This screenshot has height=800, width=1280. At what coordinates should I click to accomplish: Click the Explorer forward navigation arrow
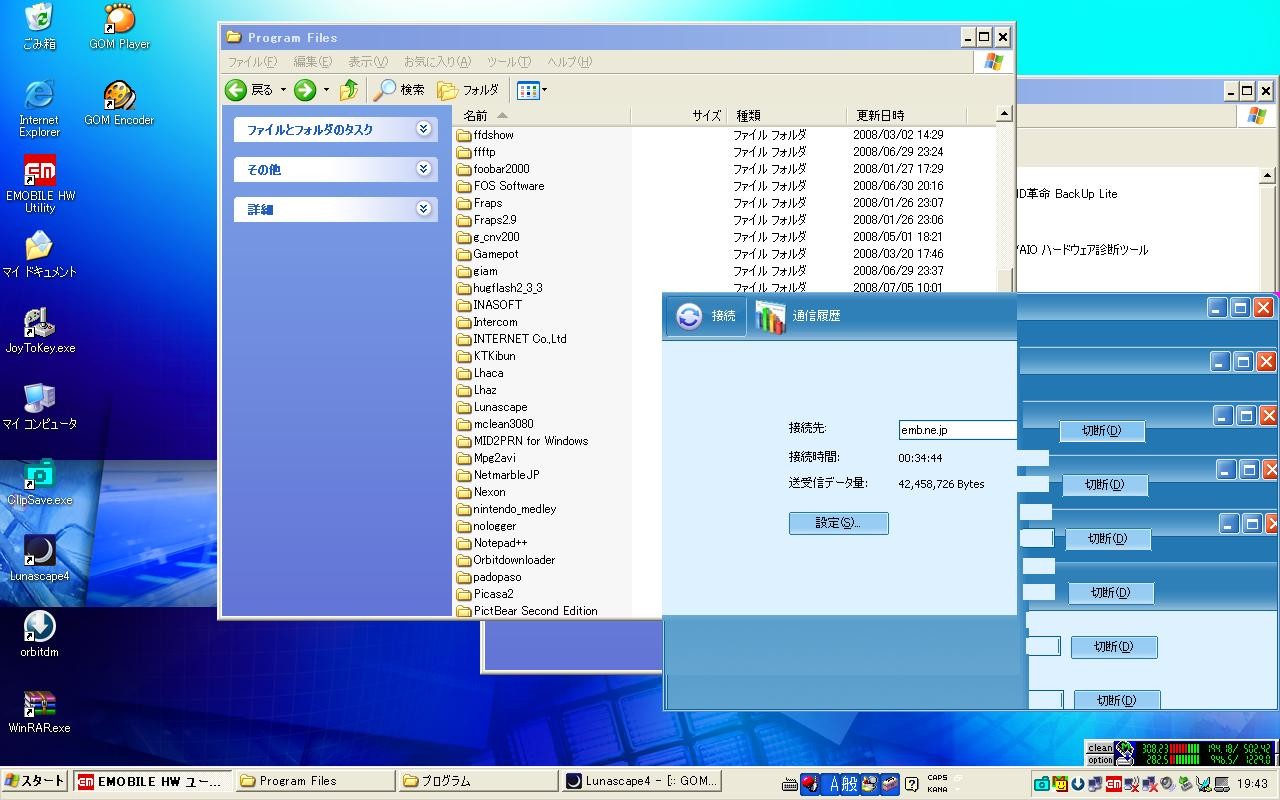[305, 90]
